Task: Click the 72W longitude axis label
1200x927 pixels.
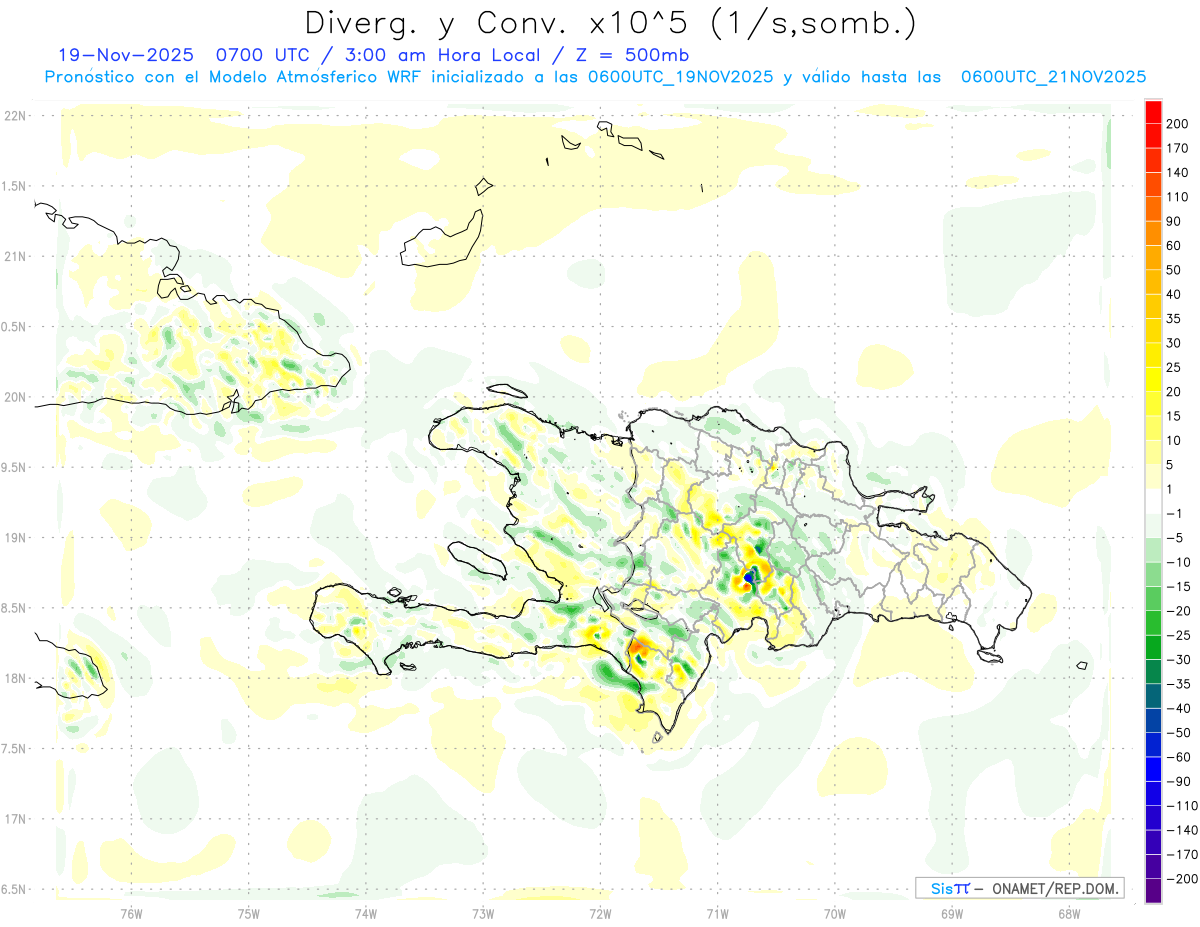Action: point(600,912)
